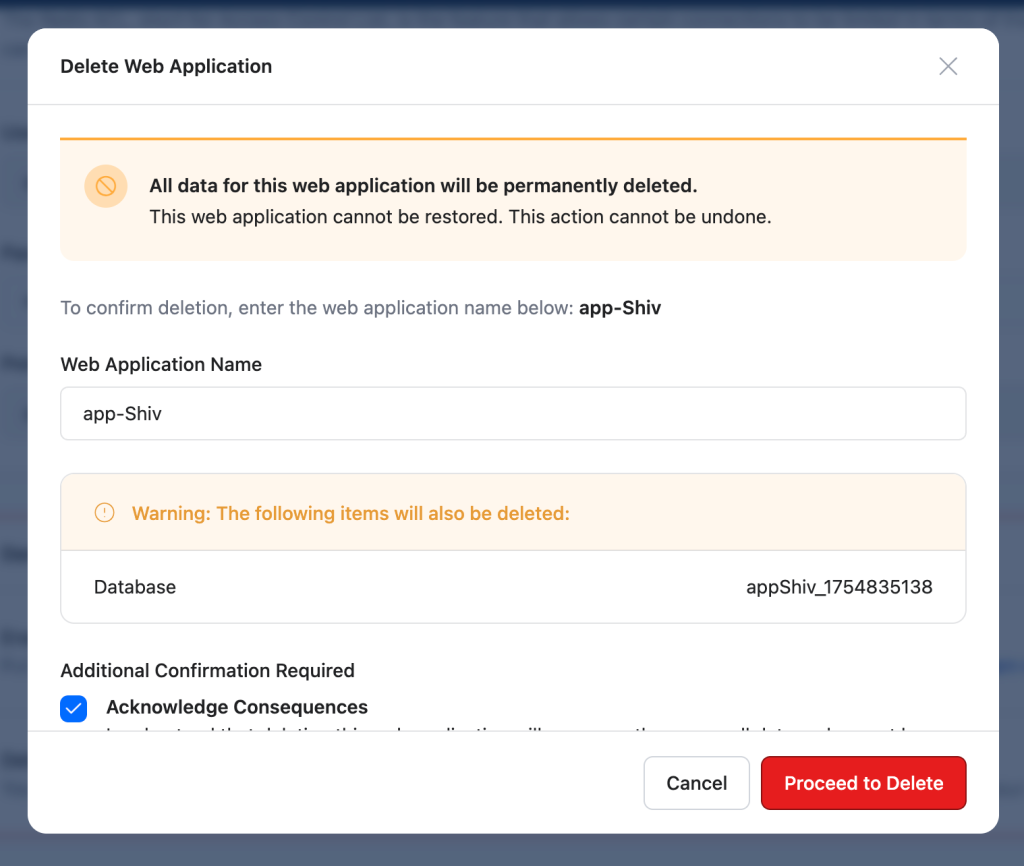
Task: Click the dimmed backdrop outside the dialog
Action: point(512,850)
